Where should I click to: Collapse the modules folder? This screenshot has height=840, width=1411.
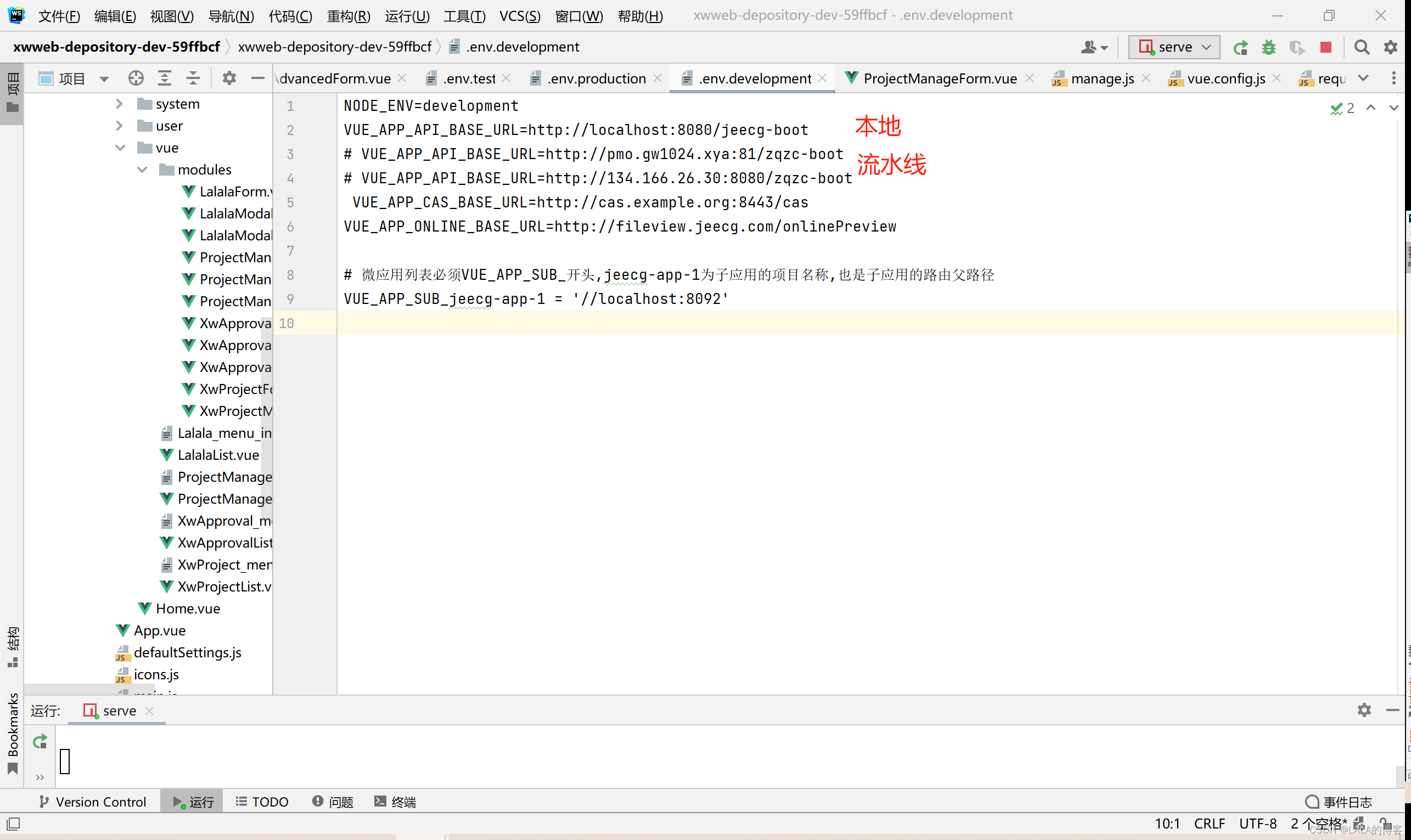pos(142,170)
